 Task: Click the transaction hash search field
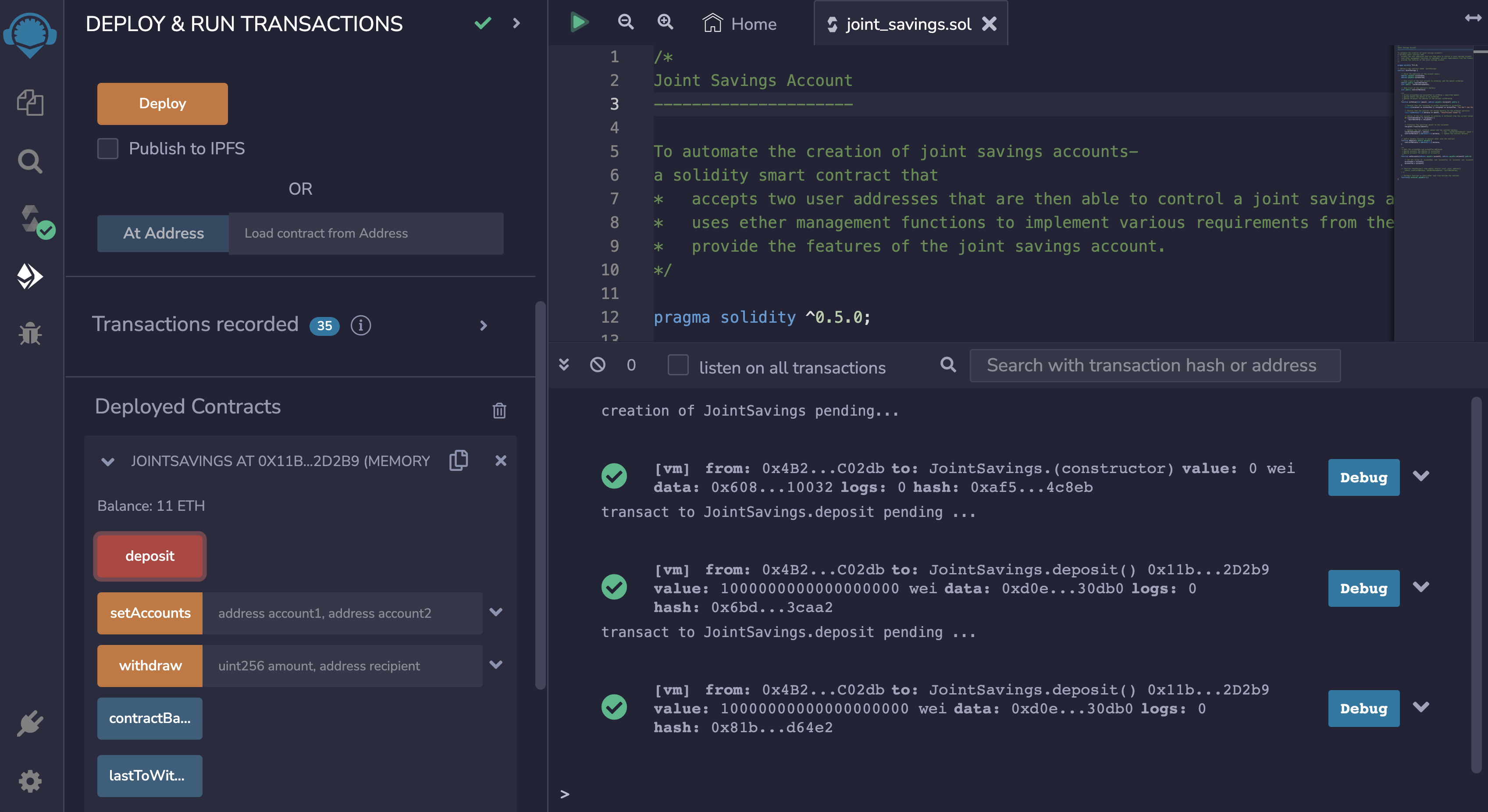(x=1154, y=366)
